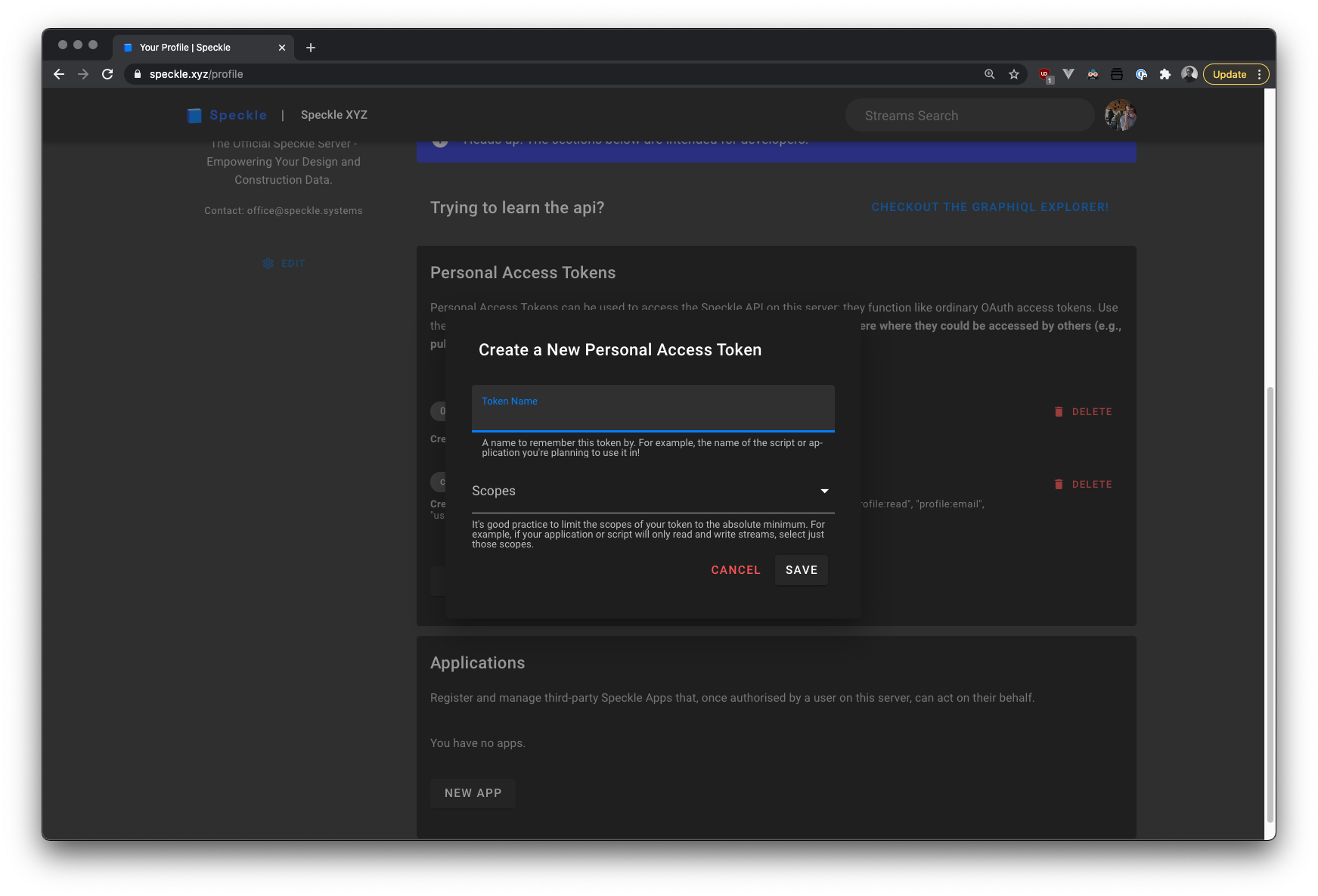The width and height of the screenshot is (1318, 896).
Task: Click the uBlock Origin extension icon
Action: (x=1044, y=74)
